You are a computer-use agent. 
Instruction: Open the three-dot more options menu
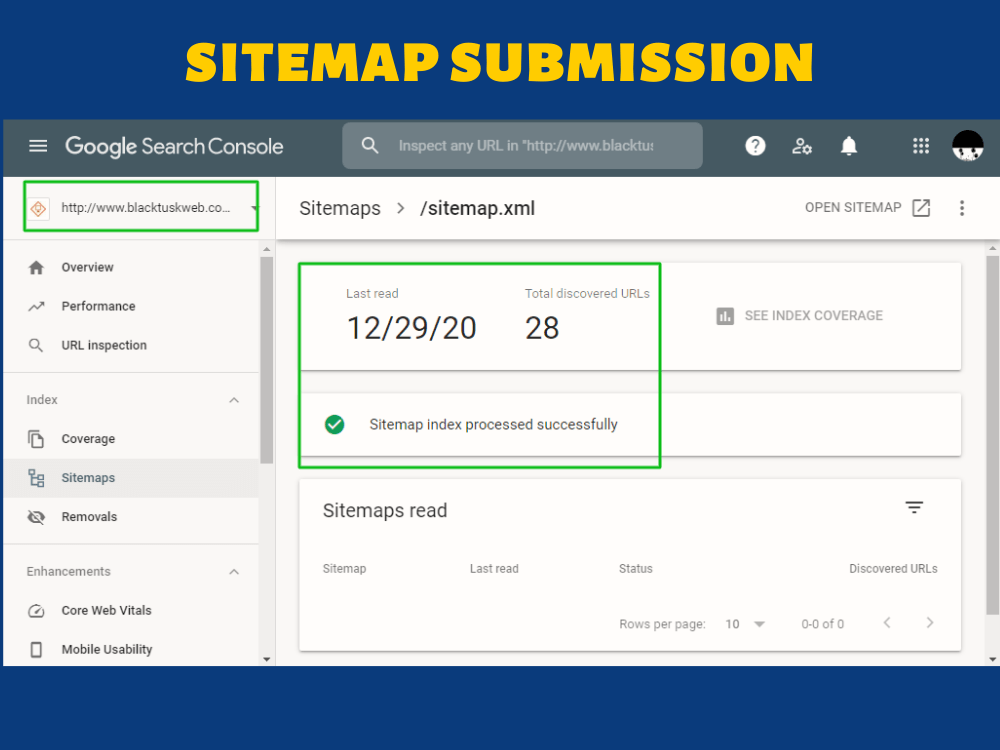(x=962, y=208)
